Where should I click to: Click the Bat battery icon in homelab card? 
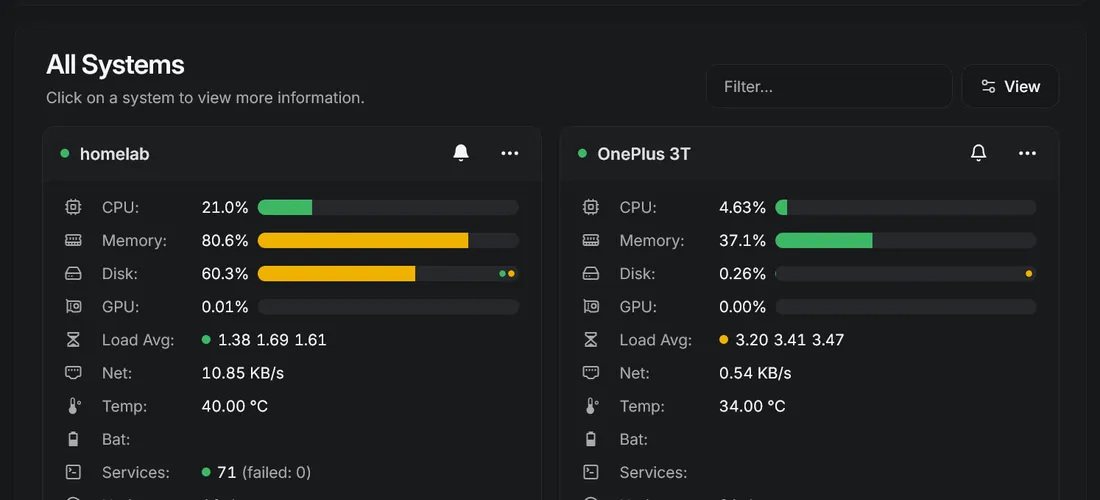click(74, 439)
